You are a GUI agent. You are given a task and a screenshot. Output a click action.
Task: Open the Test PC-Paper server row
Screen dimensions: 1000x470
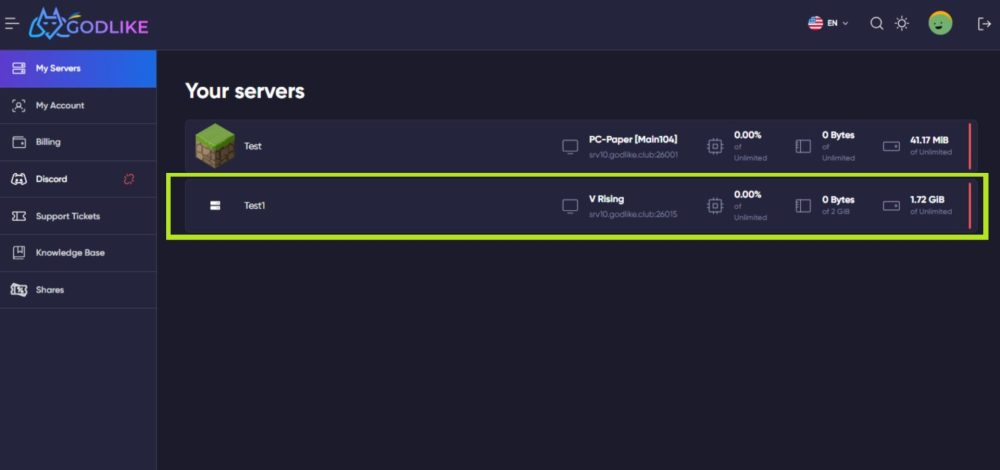[581, 145]
